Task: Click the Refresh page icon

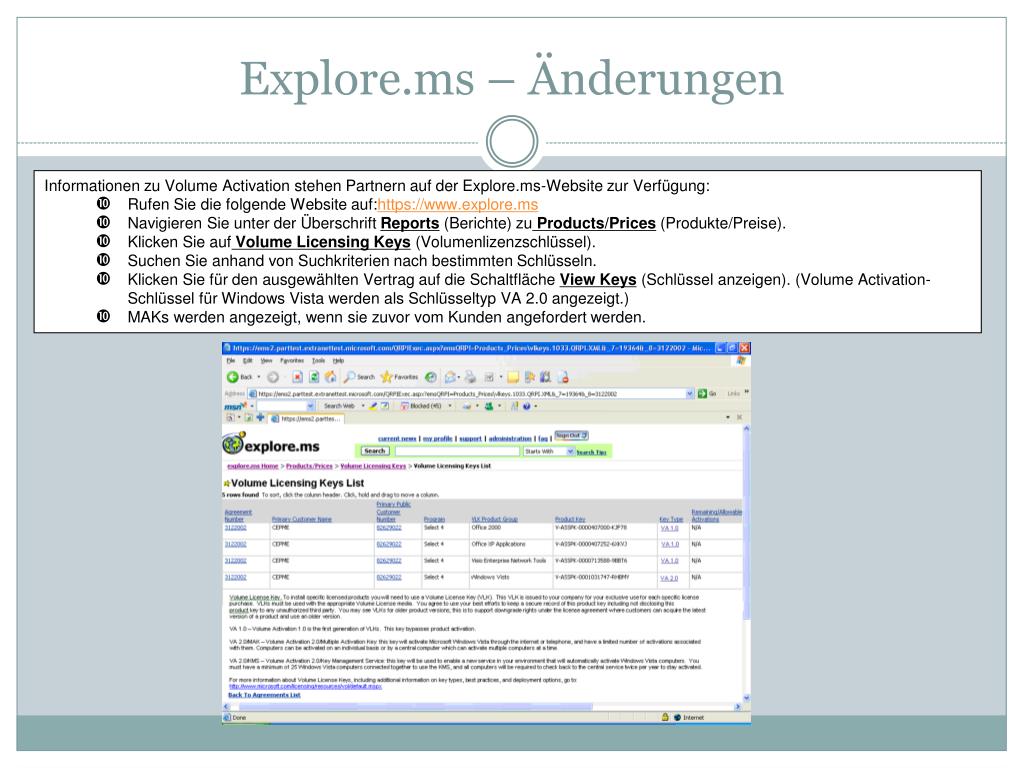Action: [314, 377]
